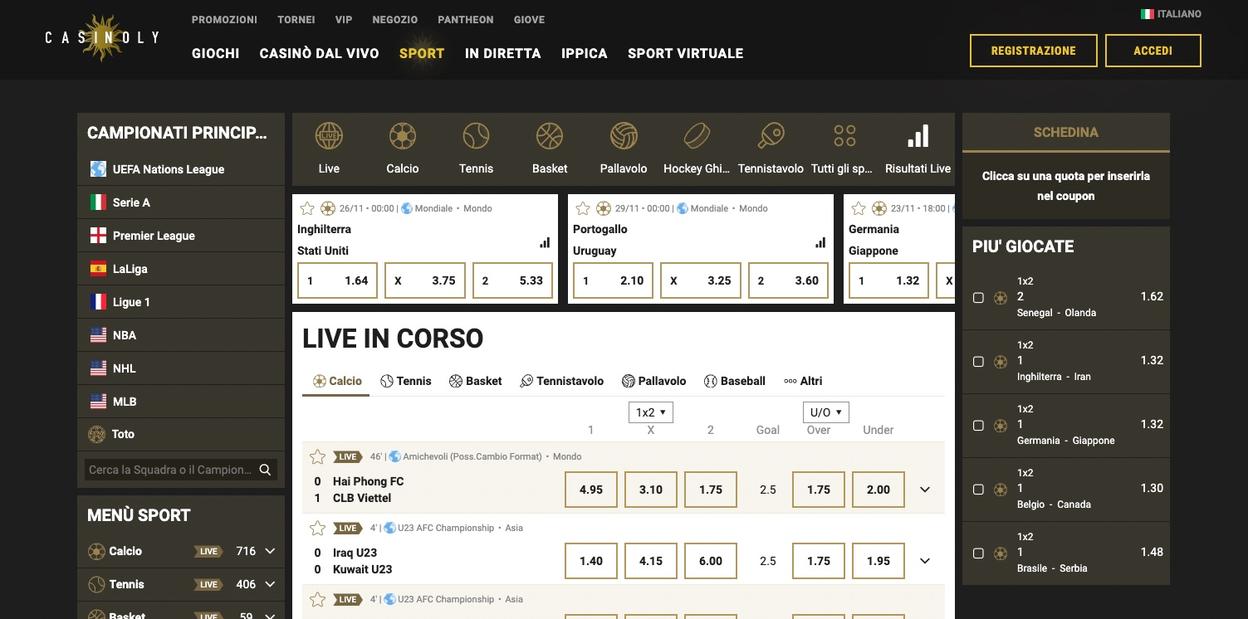This screenshot has width=1248, height=619.
Task: Open Promozioni link in top bar
Action: [x=225, y=20]
